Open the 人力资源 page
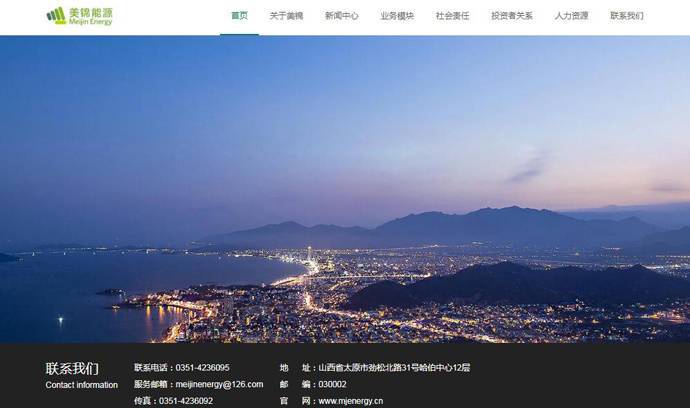The width and height of the screenshot is (690, 408). 571,16
